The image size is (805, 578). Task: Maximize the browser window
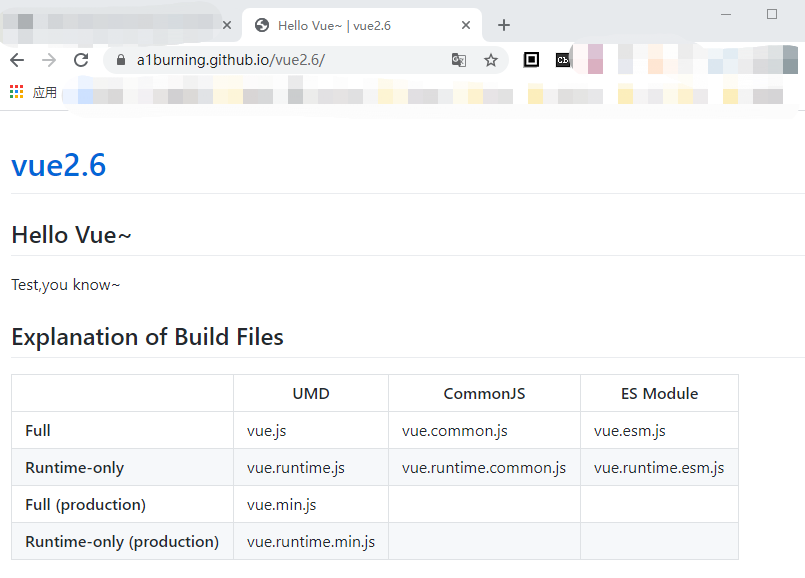772,14
